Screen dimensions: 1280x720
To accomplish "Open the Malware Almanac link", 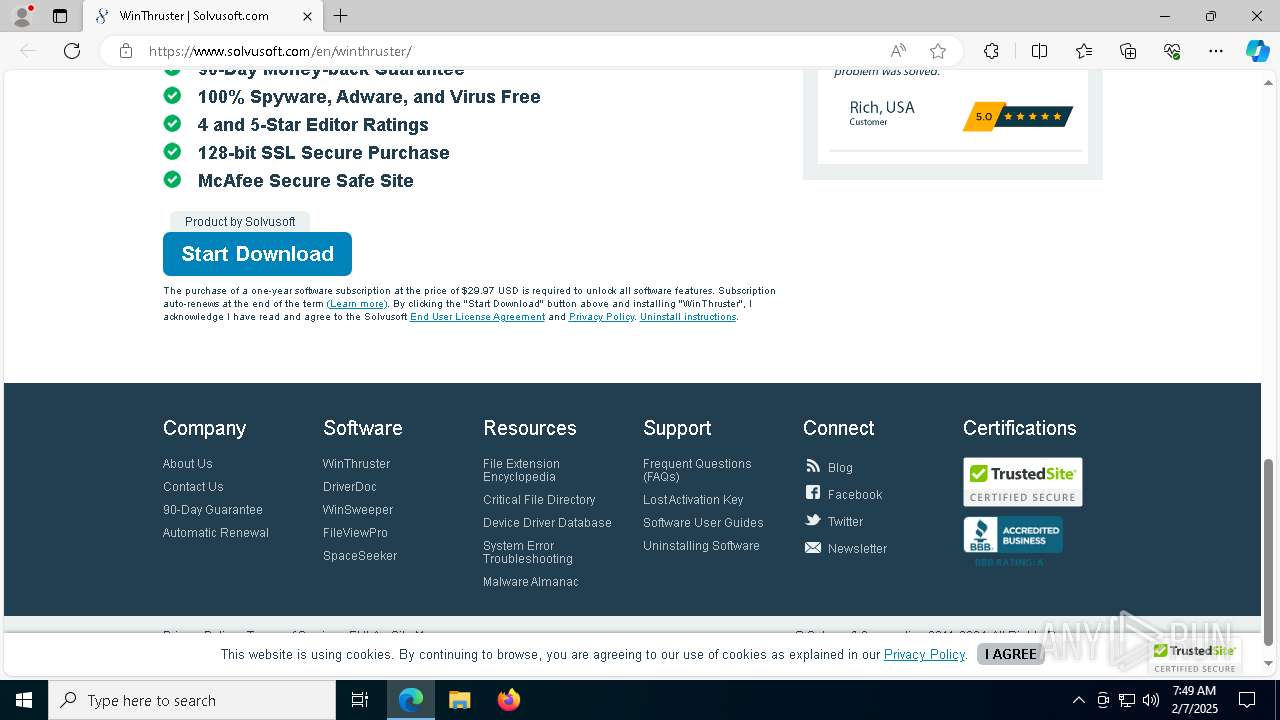I will (x=531, y=582).
